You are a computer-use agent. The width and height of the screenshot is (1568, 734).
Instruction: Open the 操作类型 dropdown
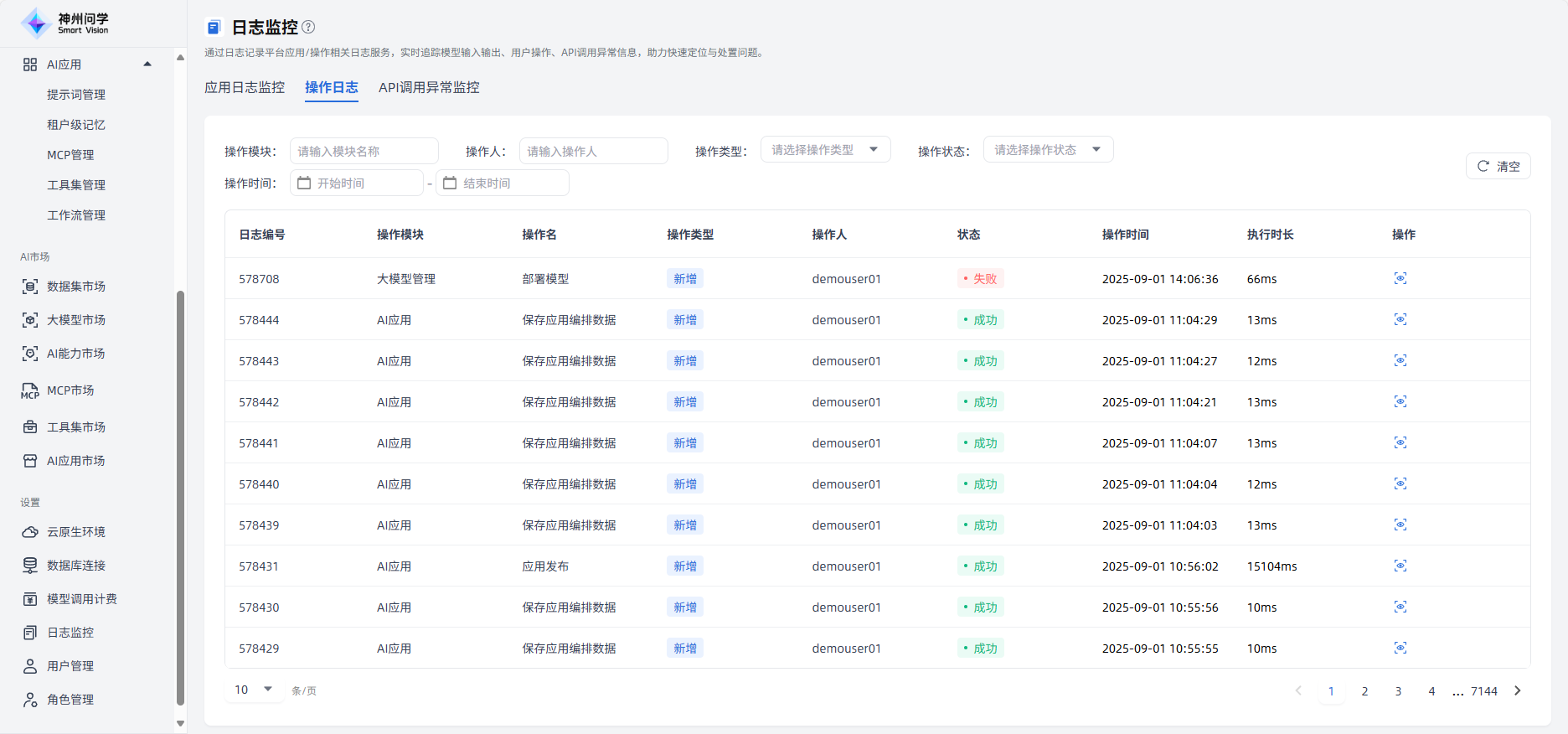click(825, 149)
